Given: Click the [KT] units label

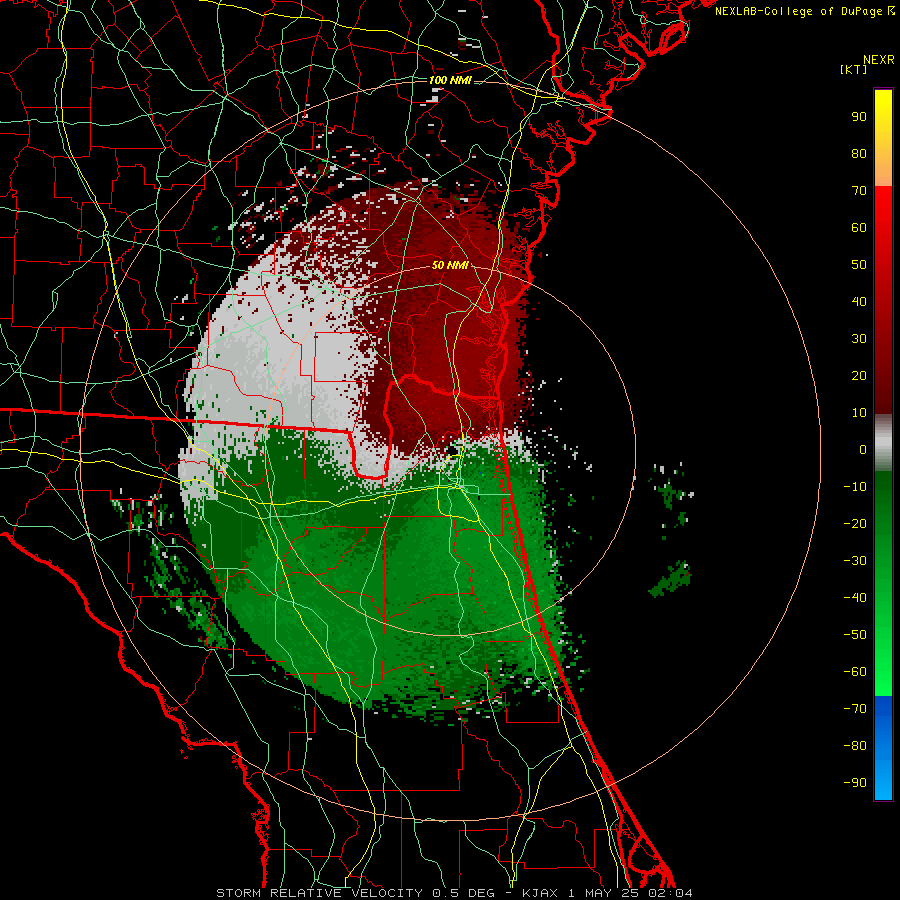Looking at the screenshot, I should (854, 69).
